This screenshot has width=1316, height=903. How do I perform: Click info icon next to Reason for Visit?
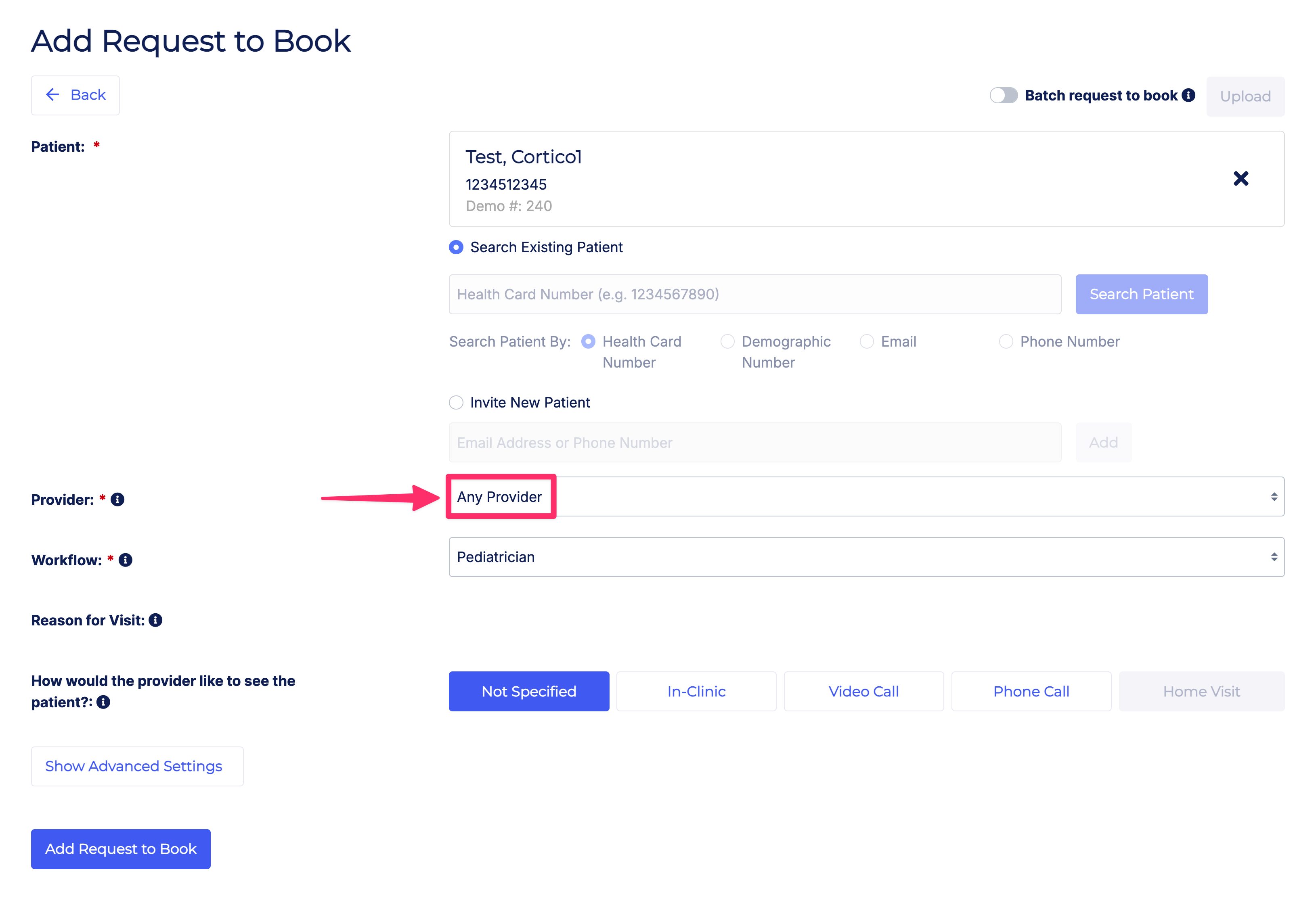[156, 621]
